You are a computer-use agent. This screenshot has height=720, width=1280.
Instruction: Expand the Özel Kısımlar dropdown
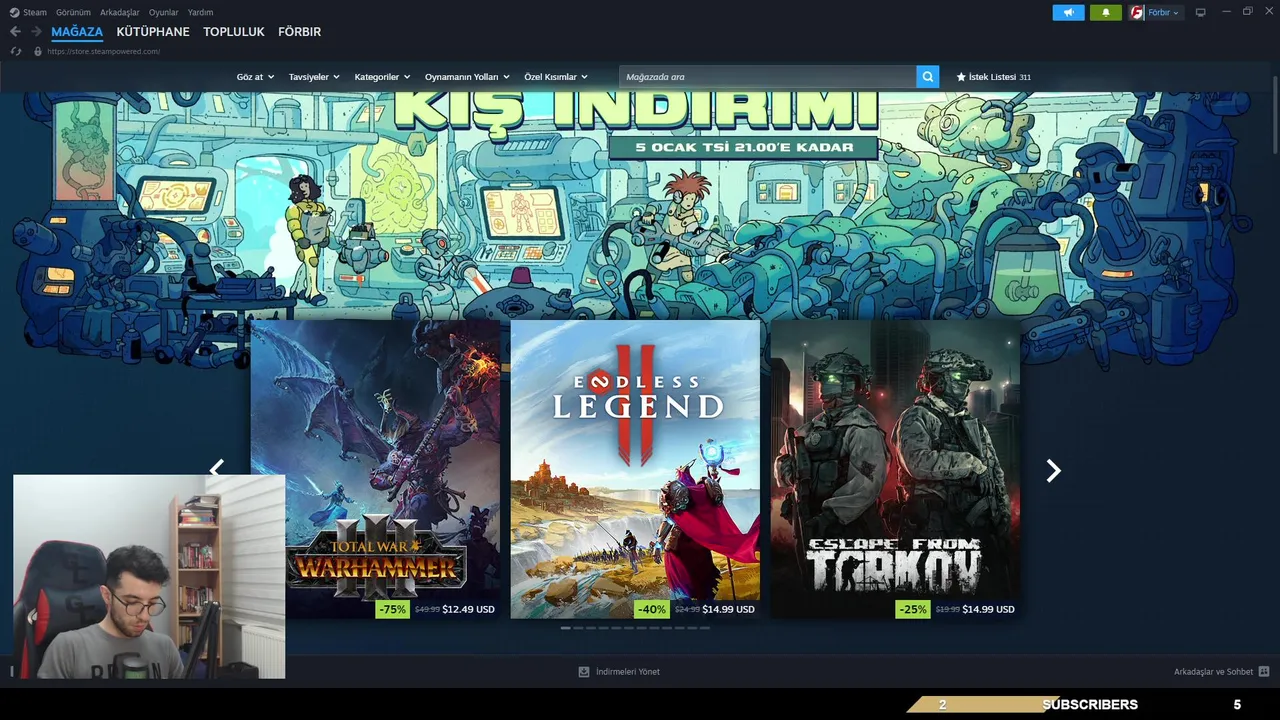point(556,77)
